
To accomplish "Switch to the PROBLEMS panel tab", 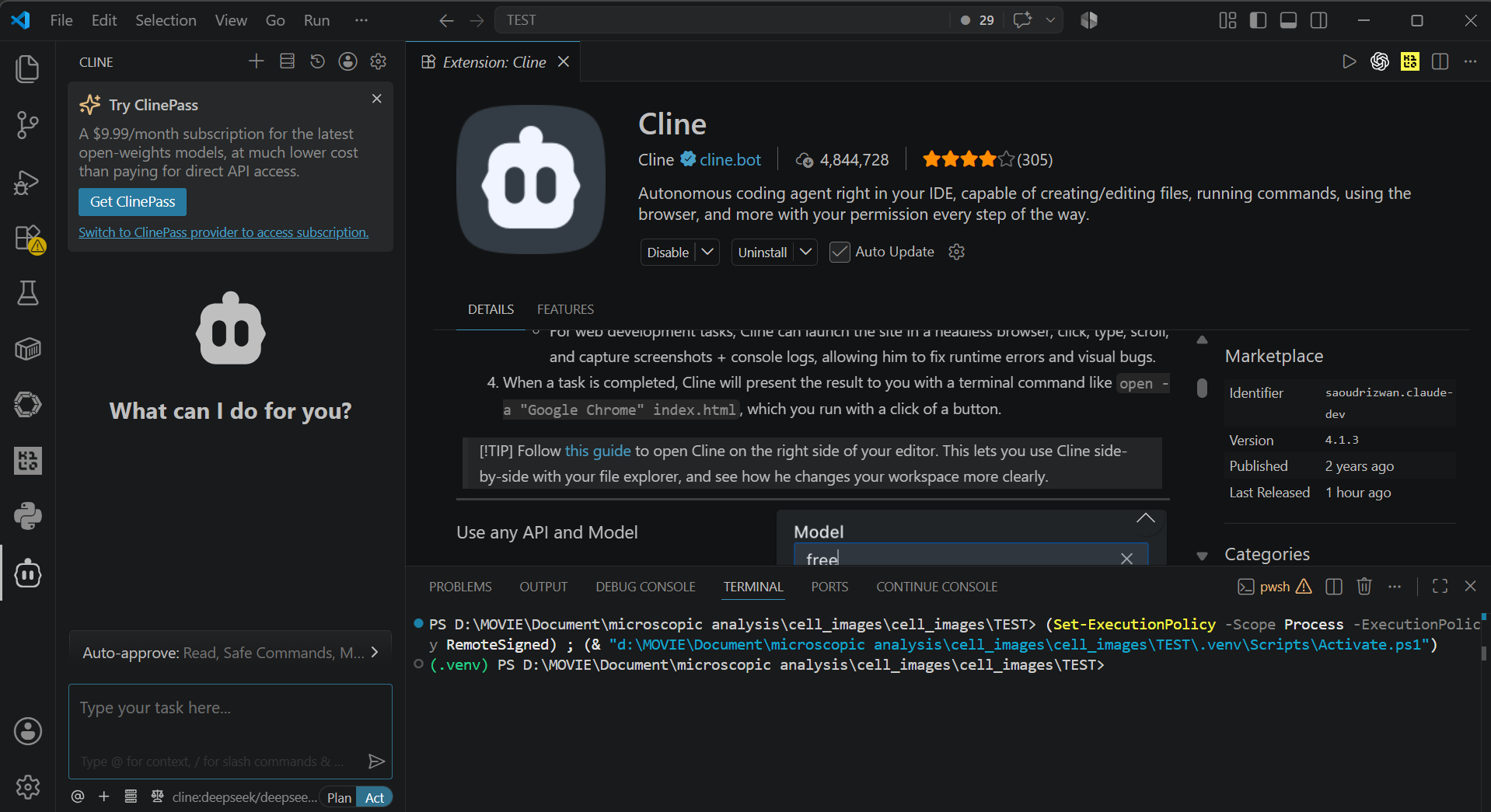I will click(x=460, y=587).
